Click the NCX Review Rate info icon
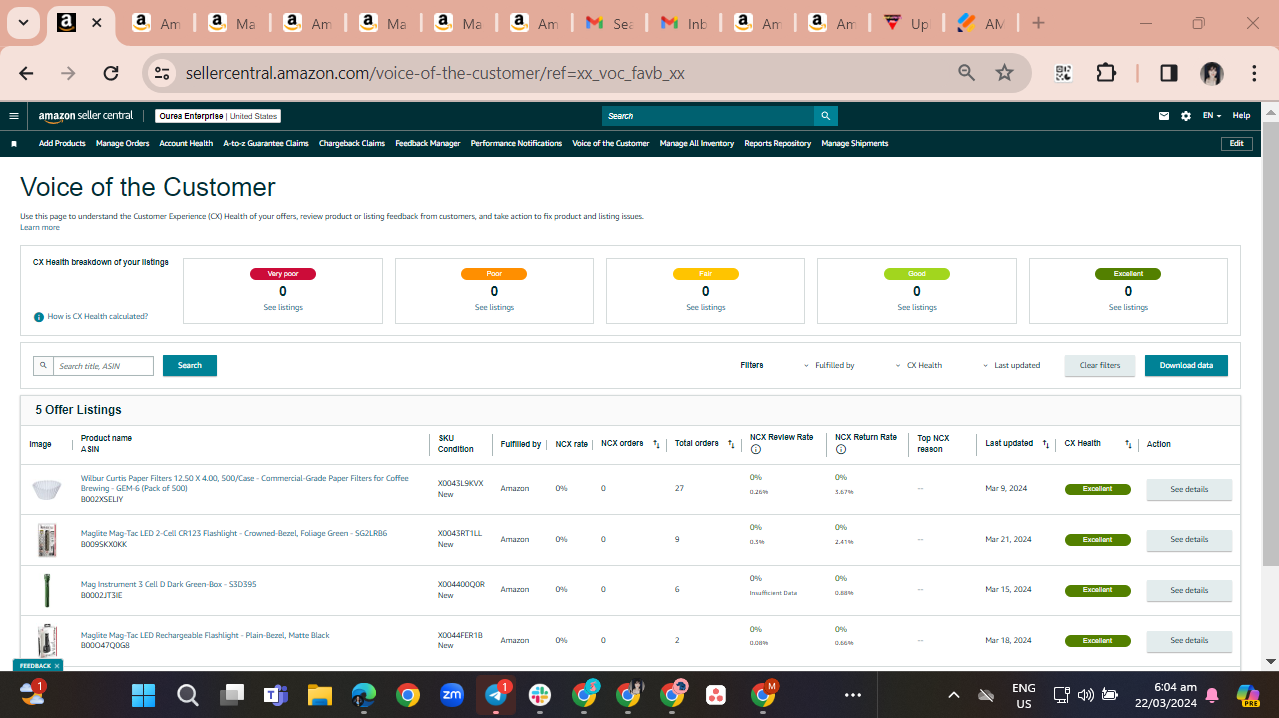 (756, 450)
